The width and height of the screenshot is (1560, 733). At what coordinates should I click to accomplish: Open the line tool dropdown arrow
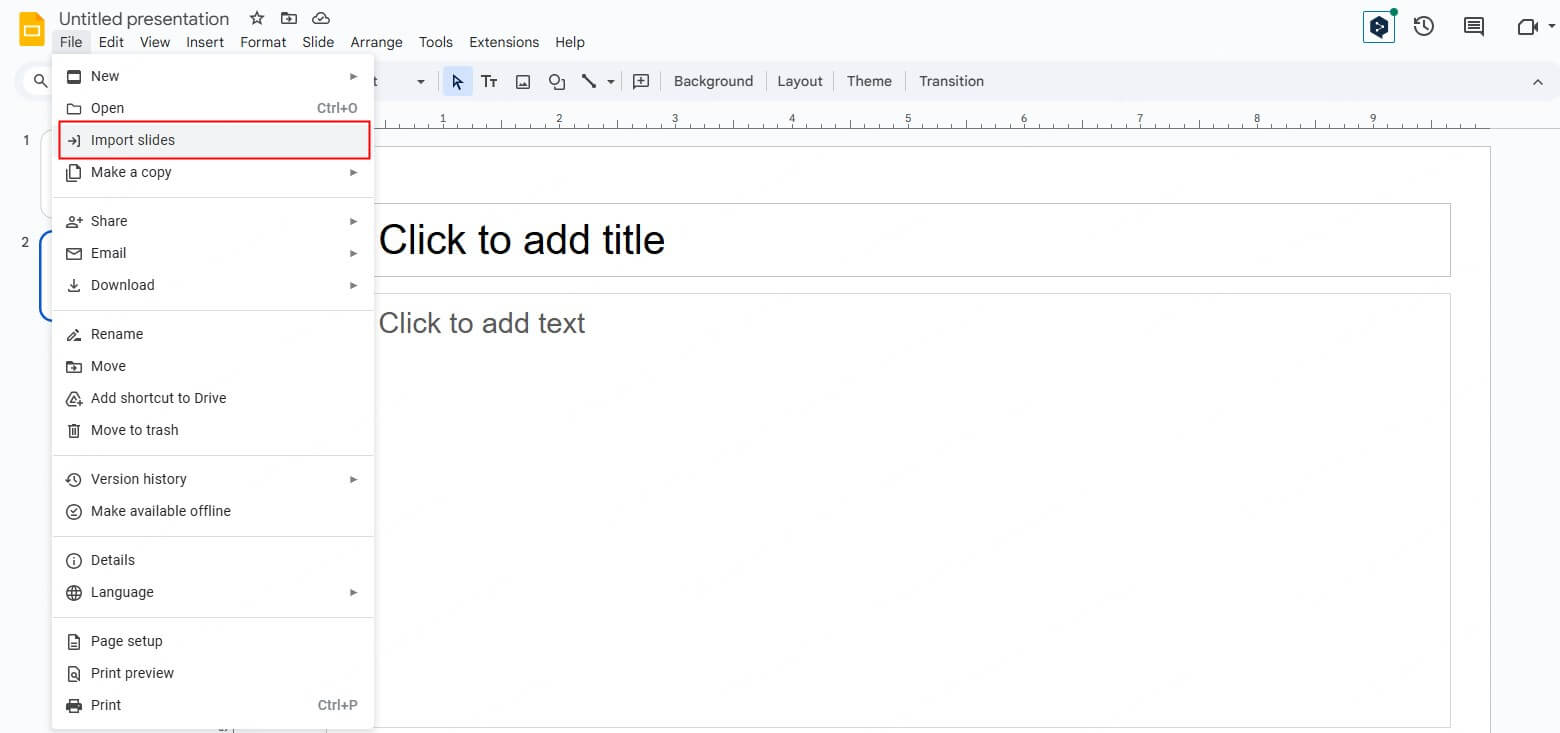611,82
